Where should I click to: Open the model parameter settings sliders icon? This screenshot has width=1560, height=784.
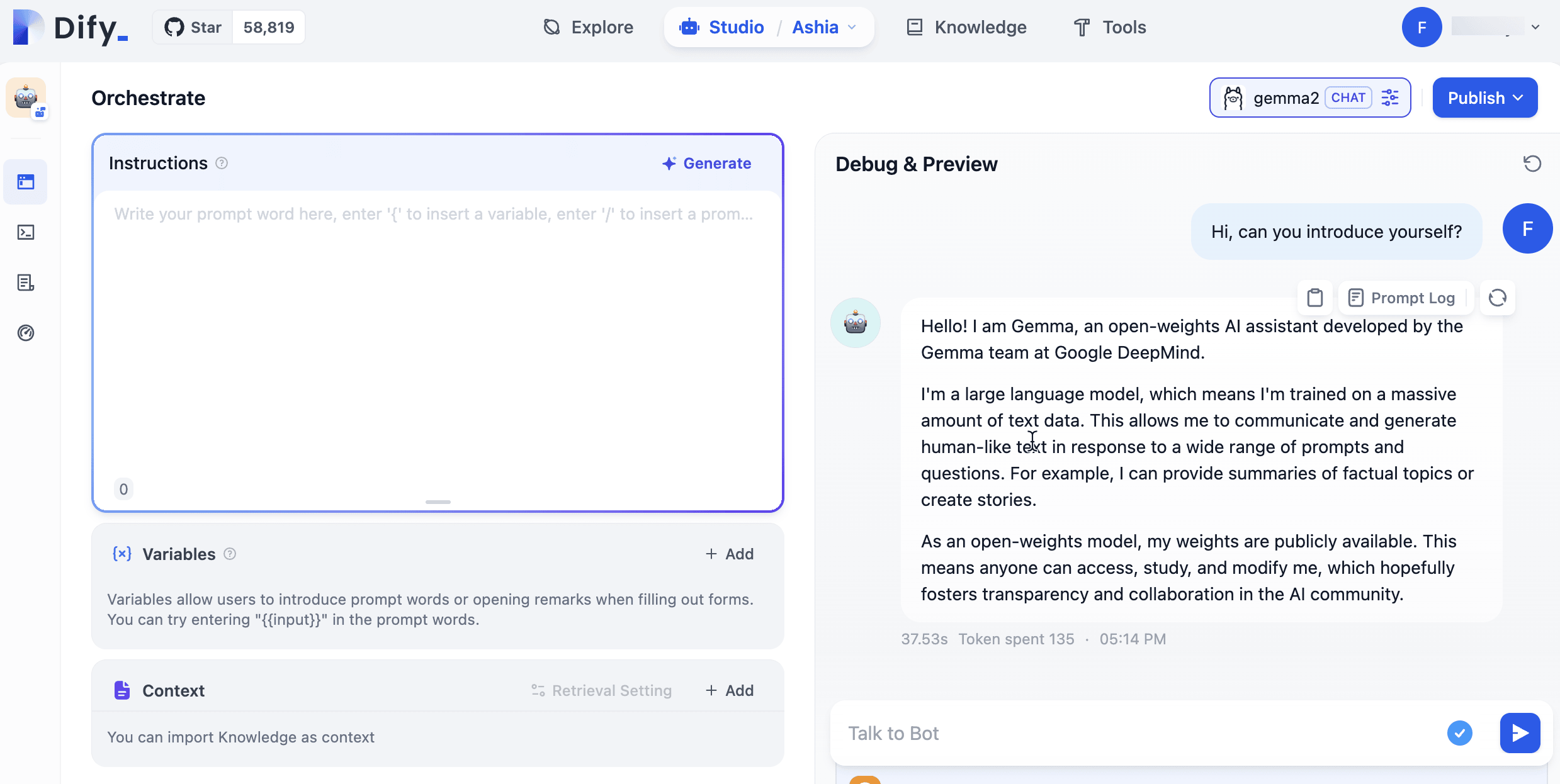tap(1390, 98)
